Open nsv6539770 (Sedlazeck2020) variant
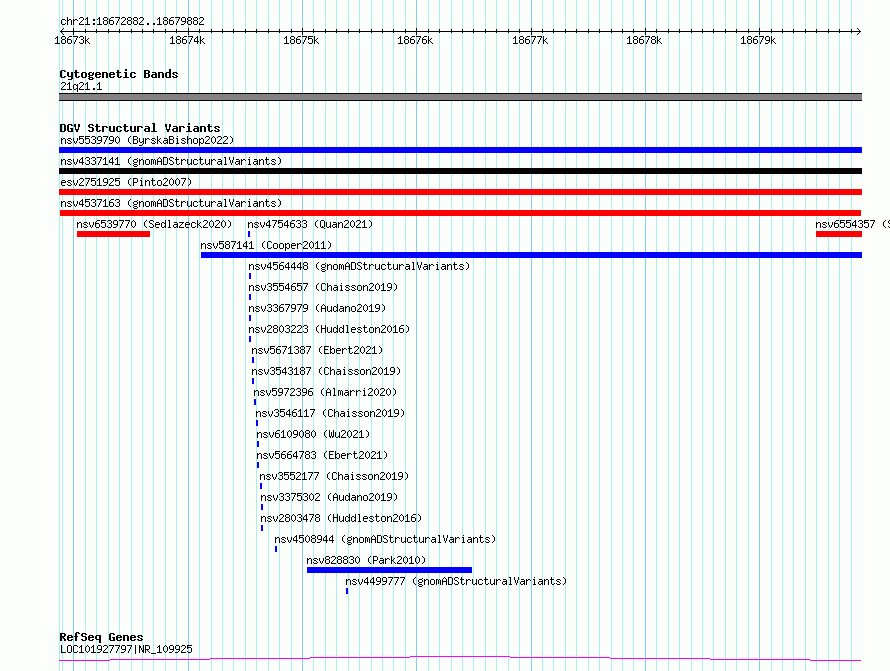This screenshot has height=671, width=890. coord(154,224)
